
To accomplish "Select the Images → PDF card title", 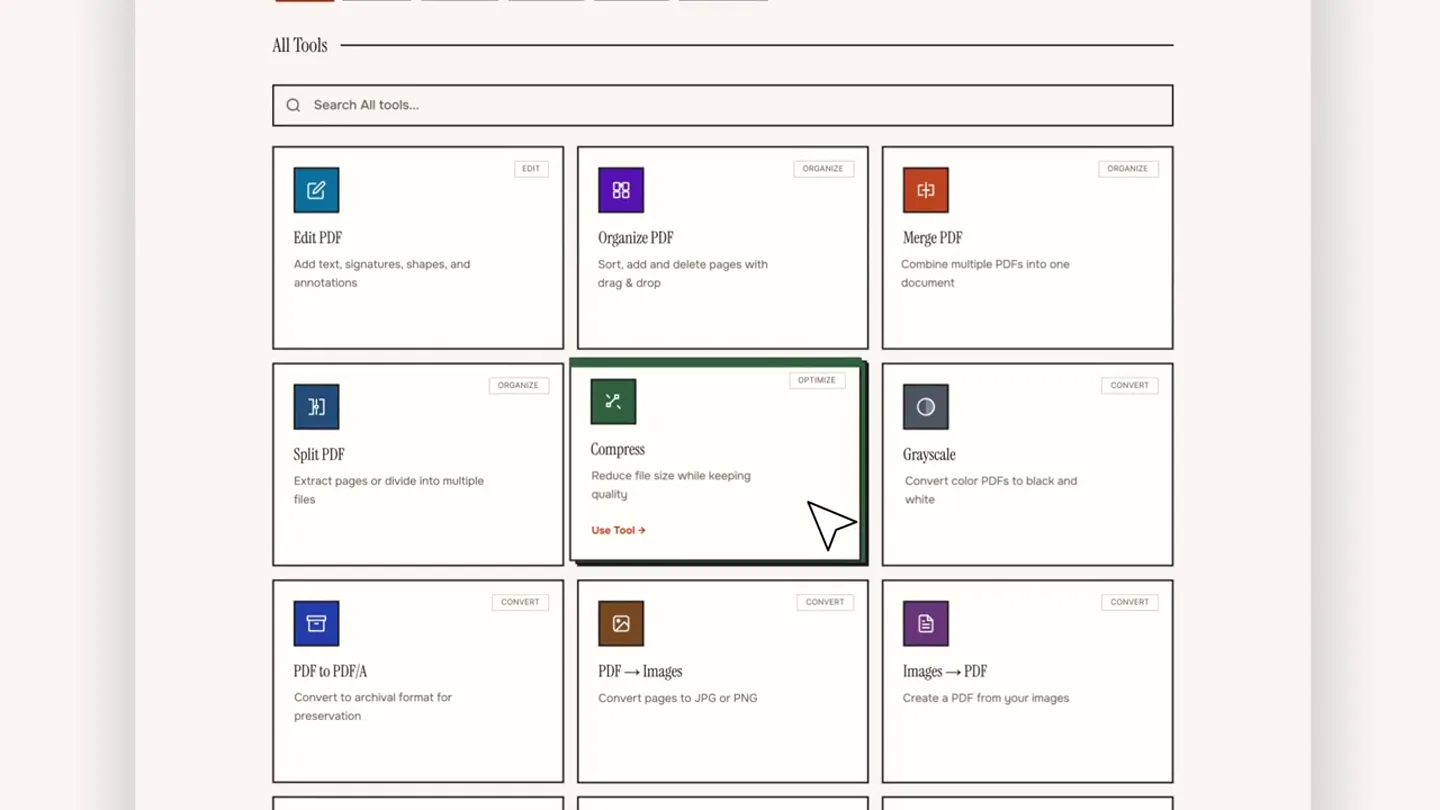I will pyautogui.click(x=945, y=671).
